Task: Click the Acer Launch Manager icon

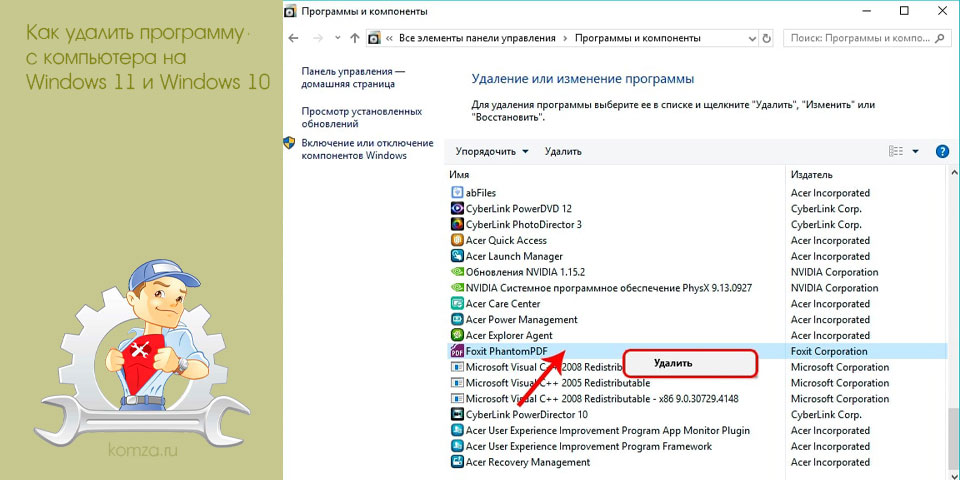Action: coord(457,256)
